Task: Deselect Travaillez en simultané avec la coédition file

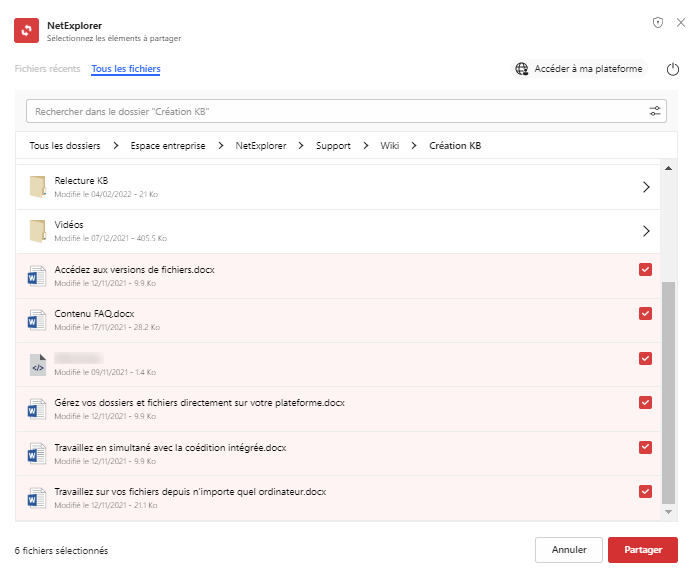Action: 645,446
